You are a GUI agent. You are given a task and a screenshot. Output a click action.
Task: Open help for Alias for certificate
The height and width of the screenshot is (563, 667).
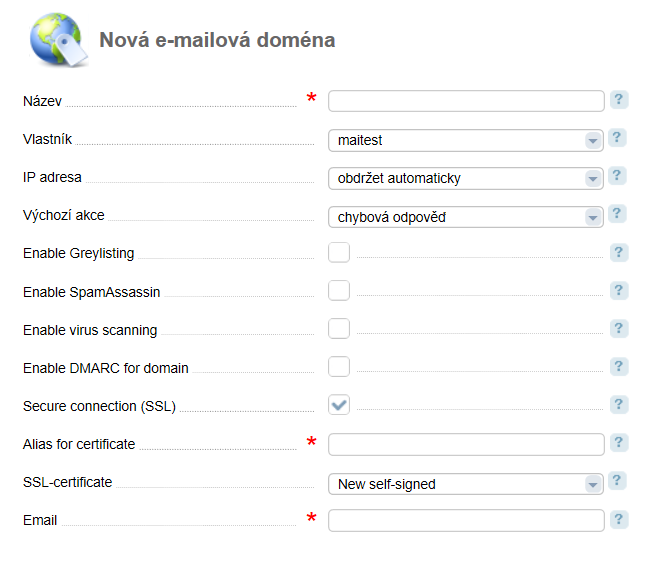click(x=619, y=443)
